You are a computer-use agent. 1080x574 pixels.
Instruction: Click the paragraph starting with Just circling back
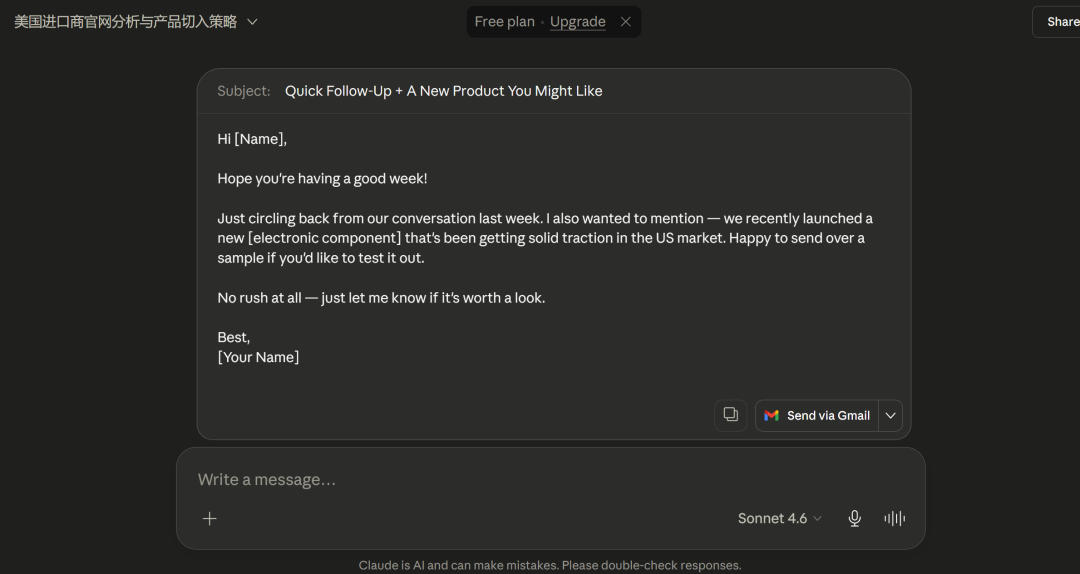pos(545,238)
